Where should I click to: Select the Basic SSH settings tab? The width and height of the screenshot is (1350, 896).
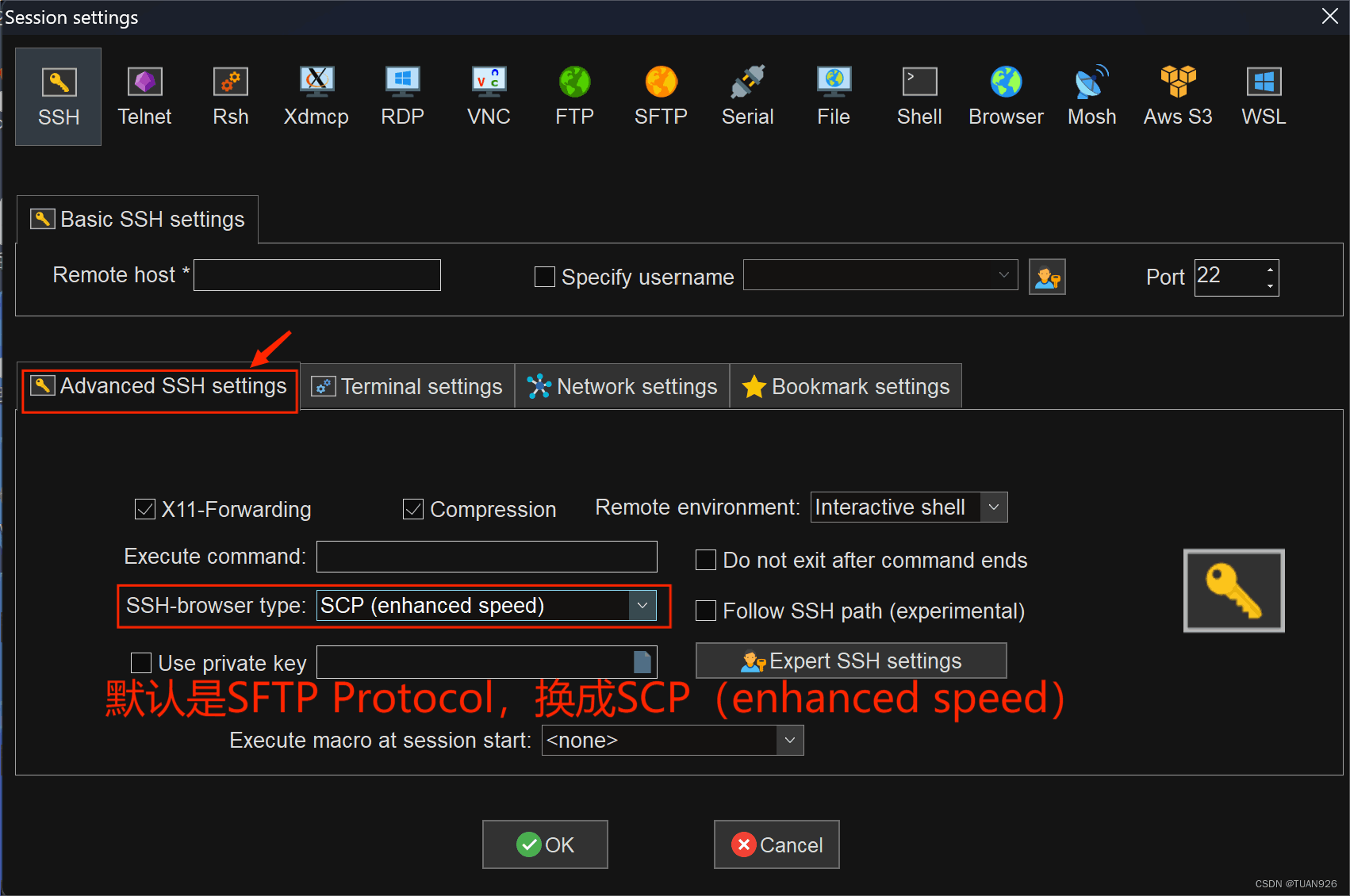pos(137,220)
